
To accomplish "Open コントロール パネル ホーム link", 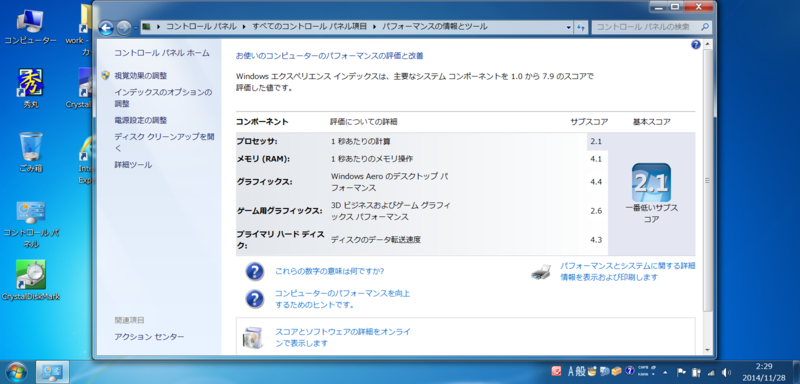I will point(162,53).
